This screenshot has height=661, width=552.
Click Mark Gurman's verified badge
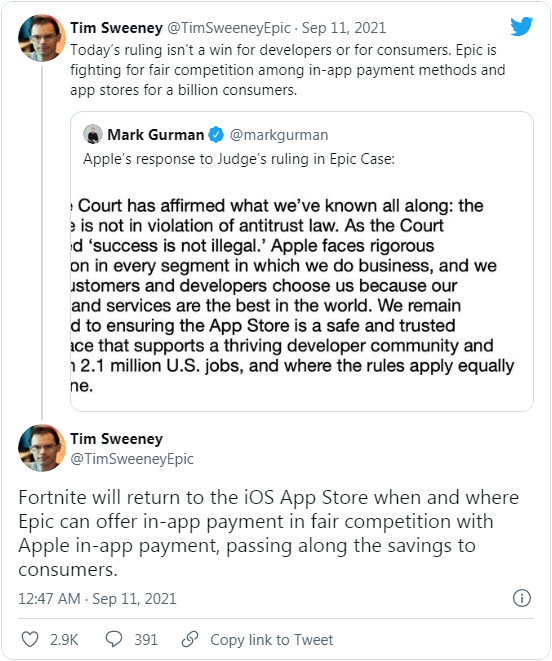[x=216, y=134]
